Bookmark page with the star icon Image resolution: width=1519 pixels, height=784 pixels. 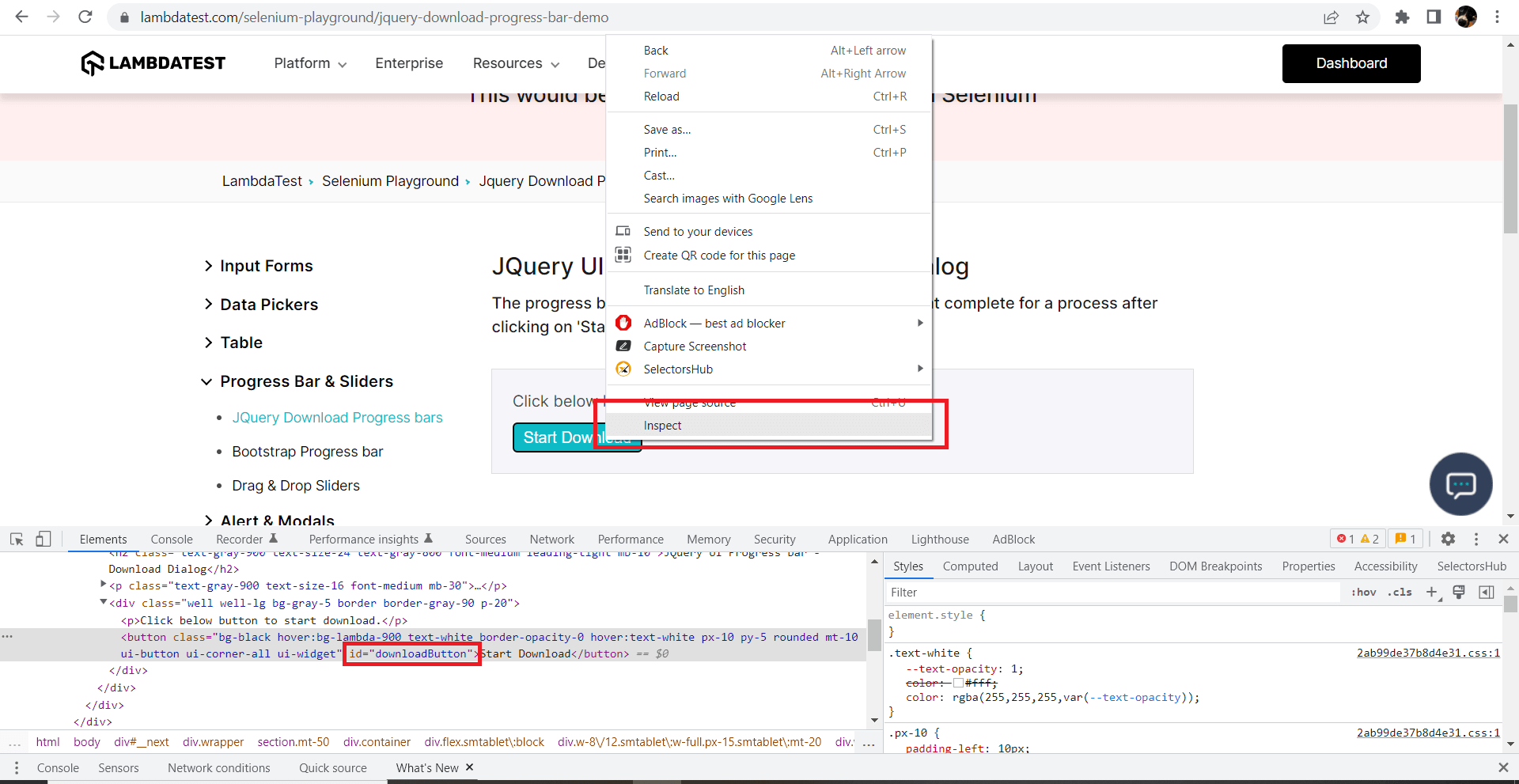(1362, 17)
